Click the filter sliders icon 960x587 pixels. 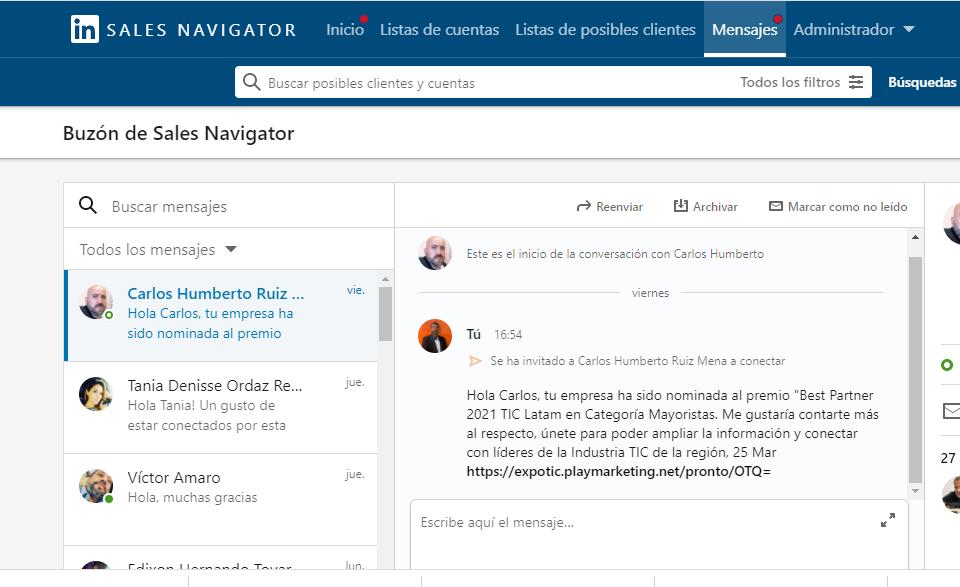click(x=856, y=82)
